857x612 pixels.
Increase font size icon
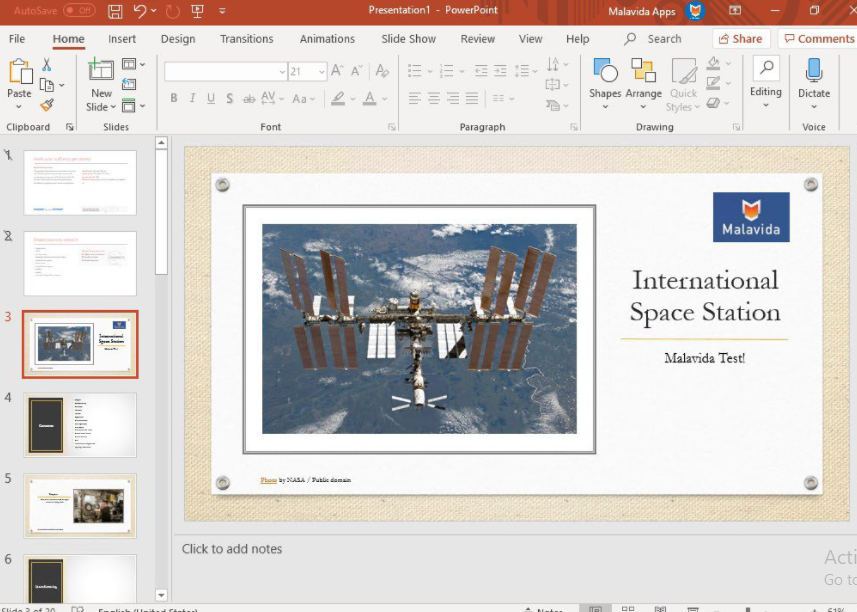pos(337,70)
